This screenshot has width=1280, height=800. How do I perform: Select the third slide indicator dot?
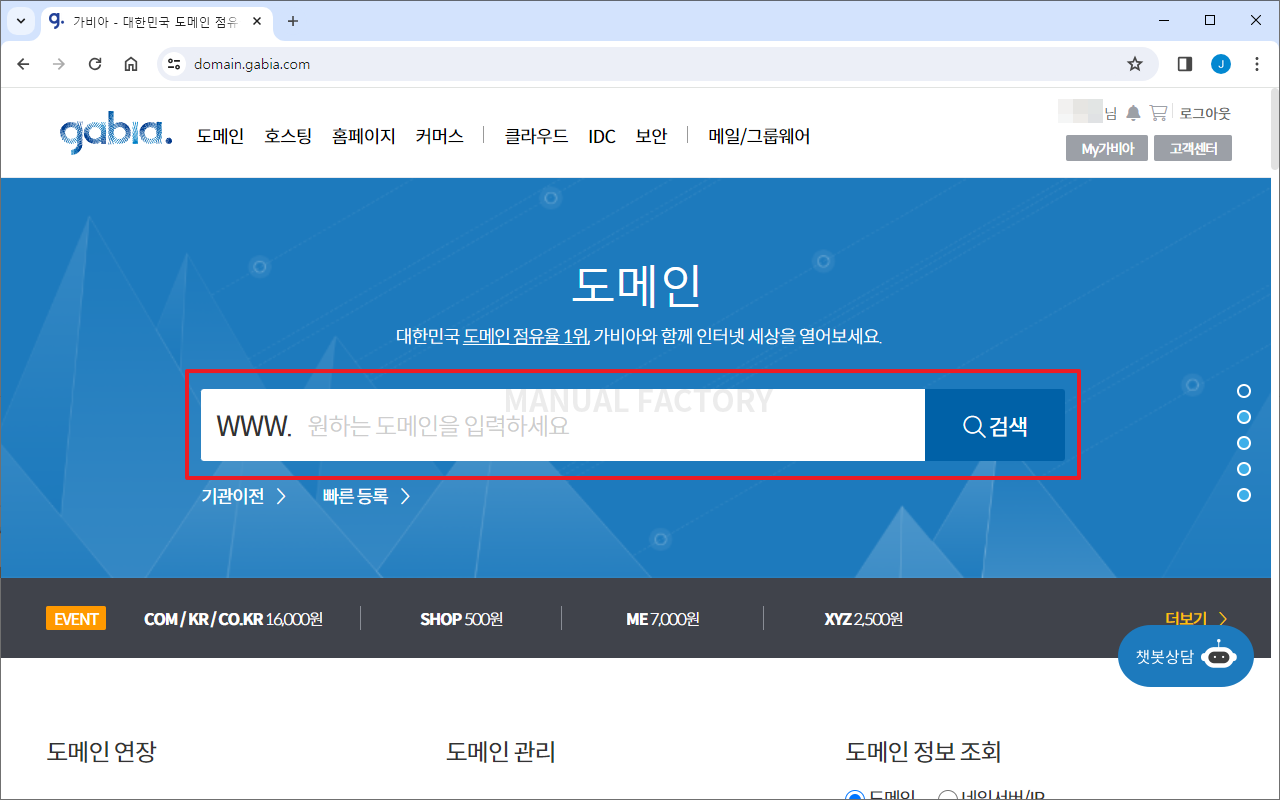coord(1244,443)
